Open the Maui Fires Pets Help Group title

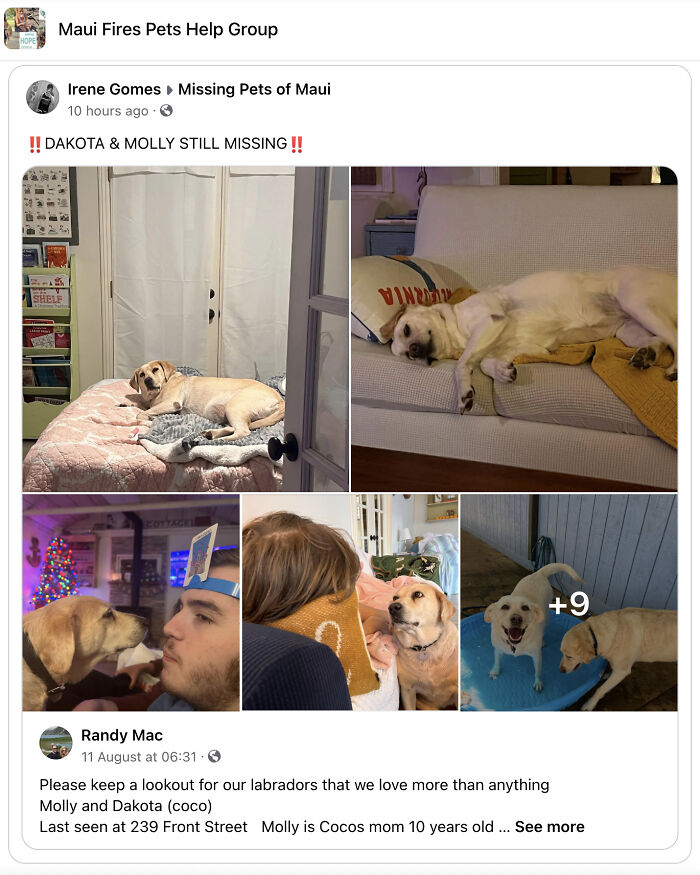[168, 29]
